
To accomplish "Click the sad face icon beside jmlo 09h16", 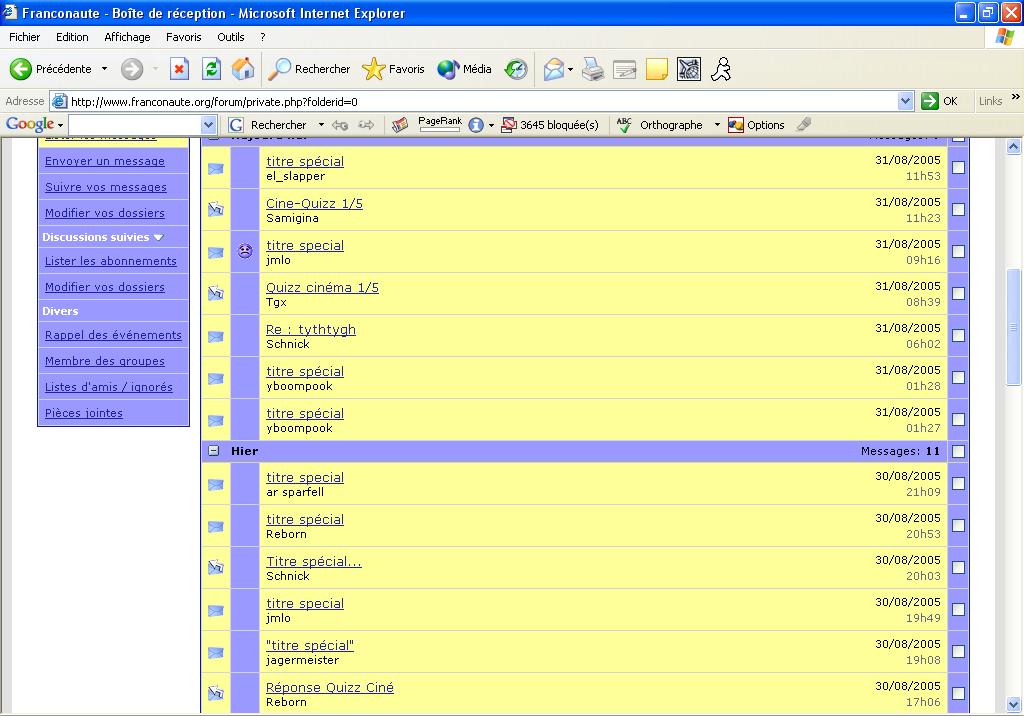I will coord(245,251).
